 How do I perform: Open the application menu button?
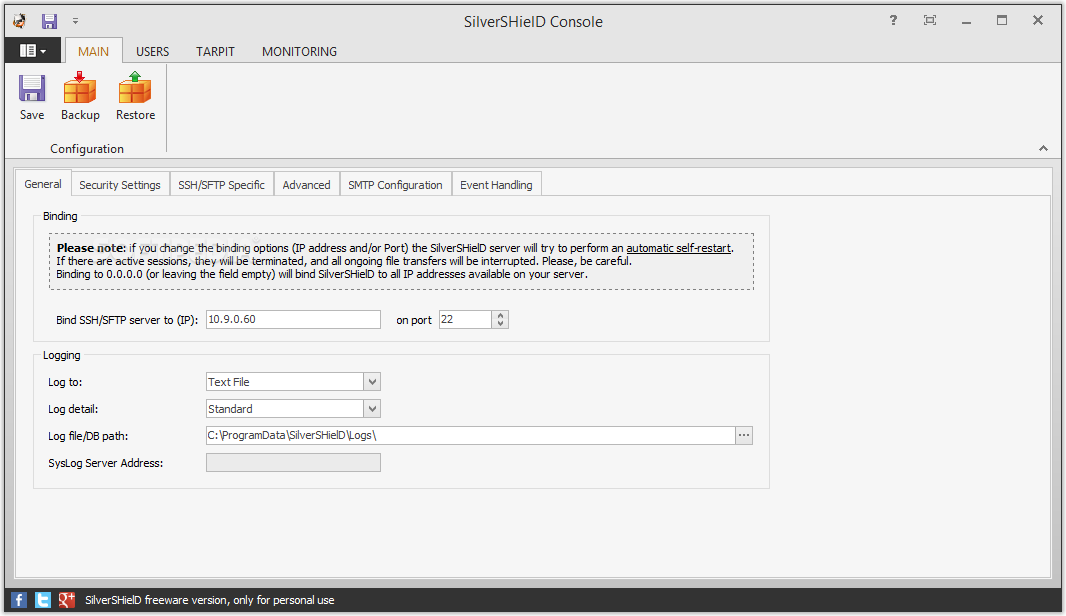click(33, 51)
